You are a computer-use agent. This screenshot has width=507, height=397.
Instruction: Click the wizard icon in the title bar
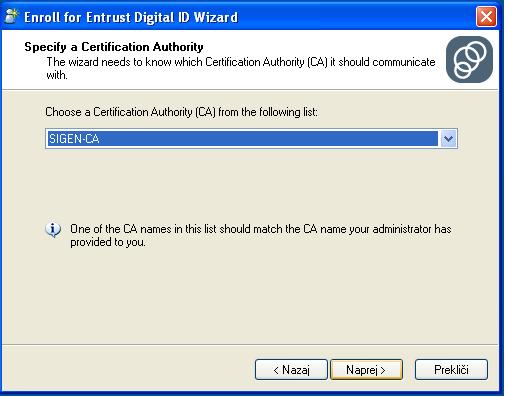pos(11,16)
